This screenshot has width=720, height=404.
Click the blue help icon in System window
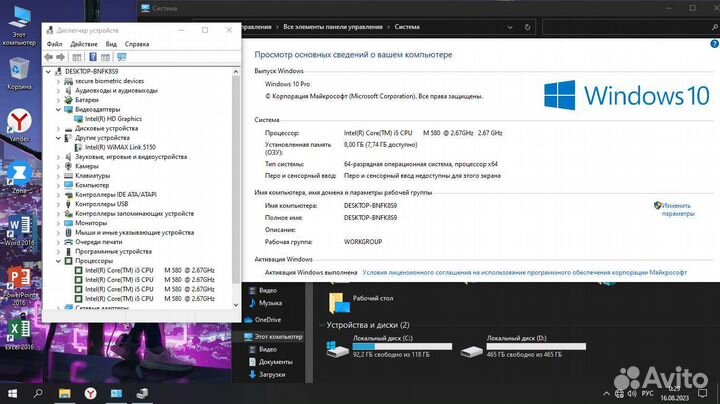point(714,44)
